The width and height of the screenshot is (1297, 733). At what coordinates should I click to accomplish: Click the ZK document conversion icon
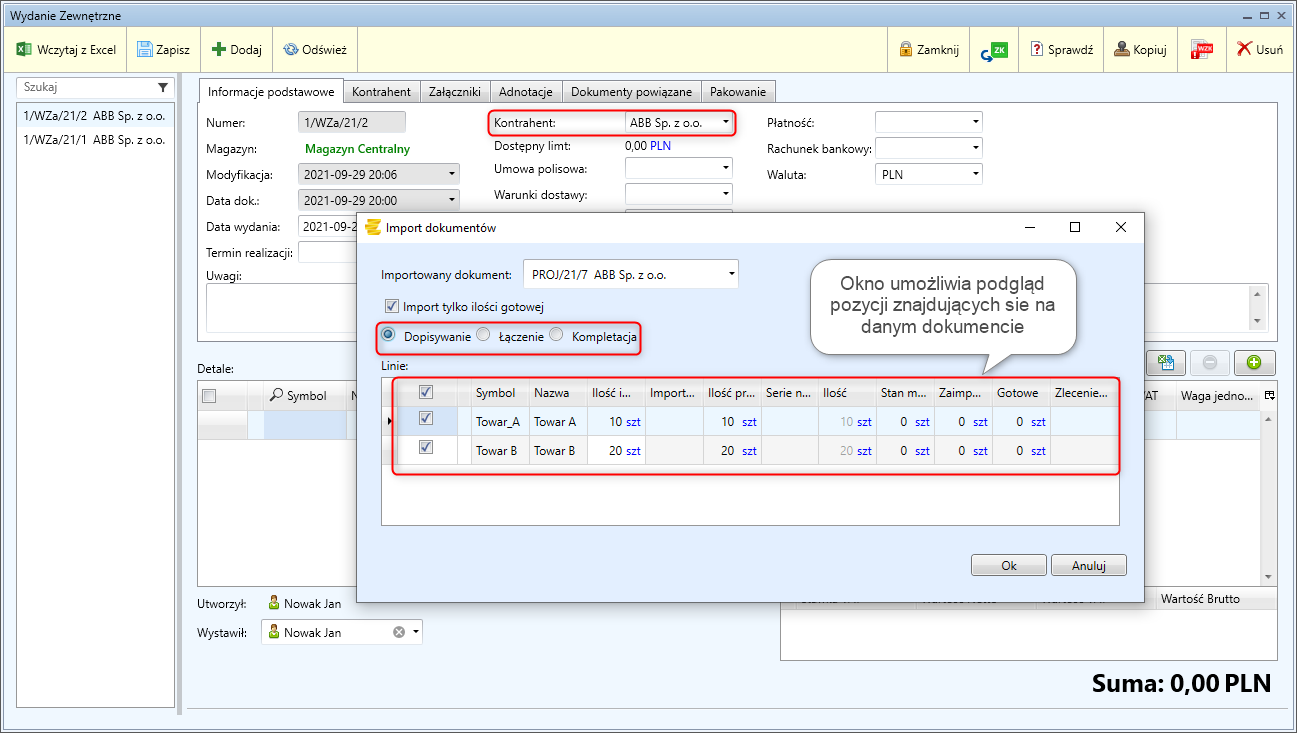pyautogui.click(x=994, y=50)
